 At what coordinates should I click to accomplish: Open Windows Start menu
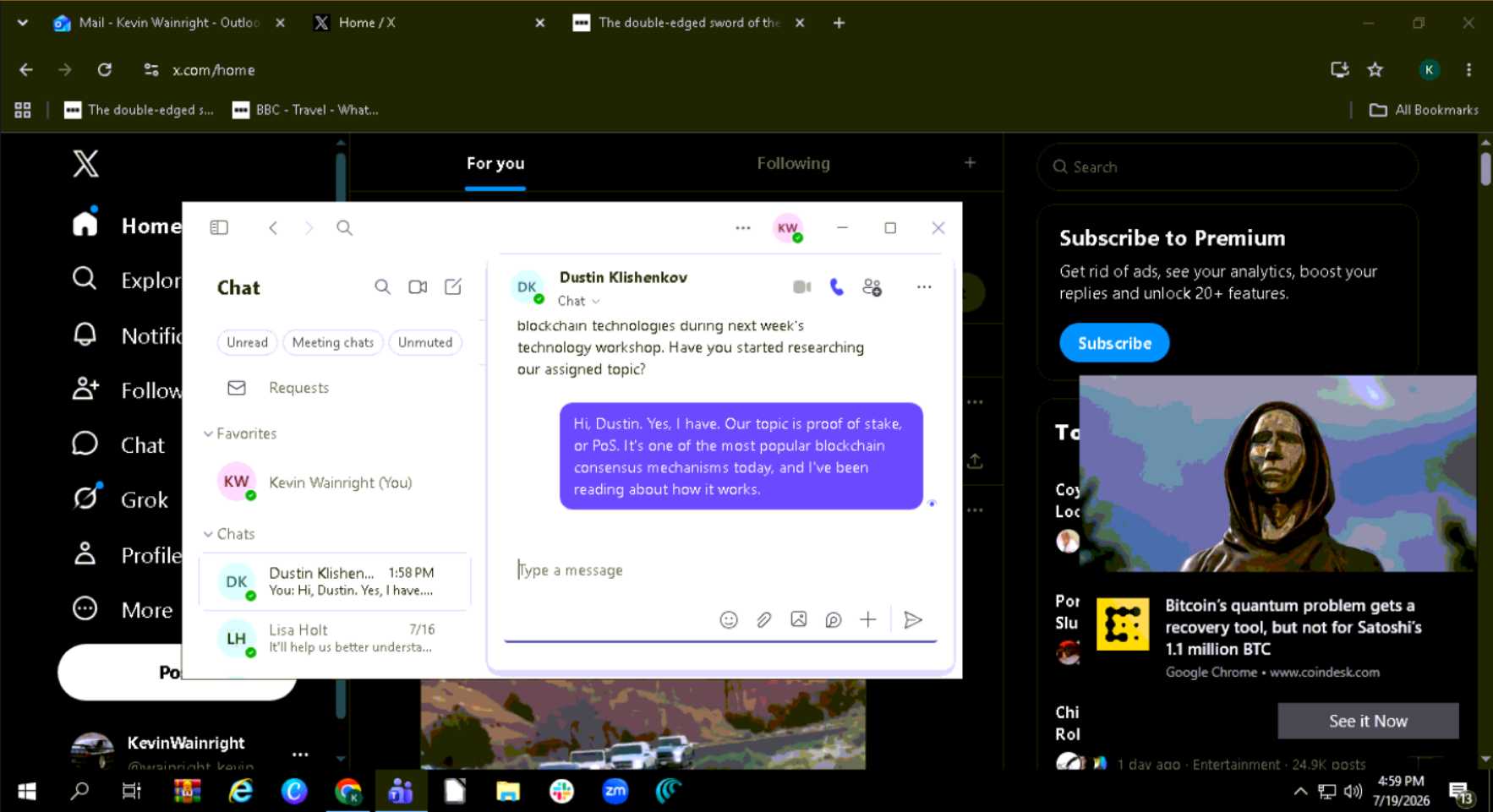click(27, 792)
